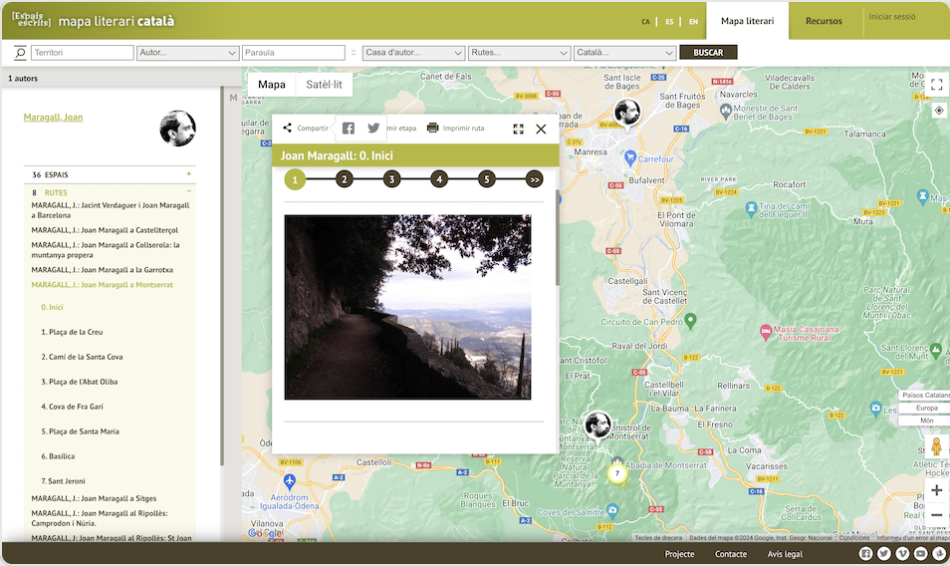The image size is (950, 566).
Task: Open the Rutes dropdown
Action: click(x=519, y=53)
